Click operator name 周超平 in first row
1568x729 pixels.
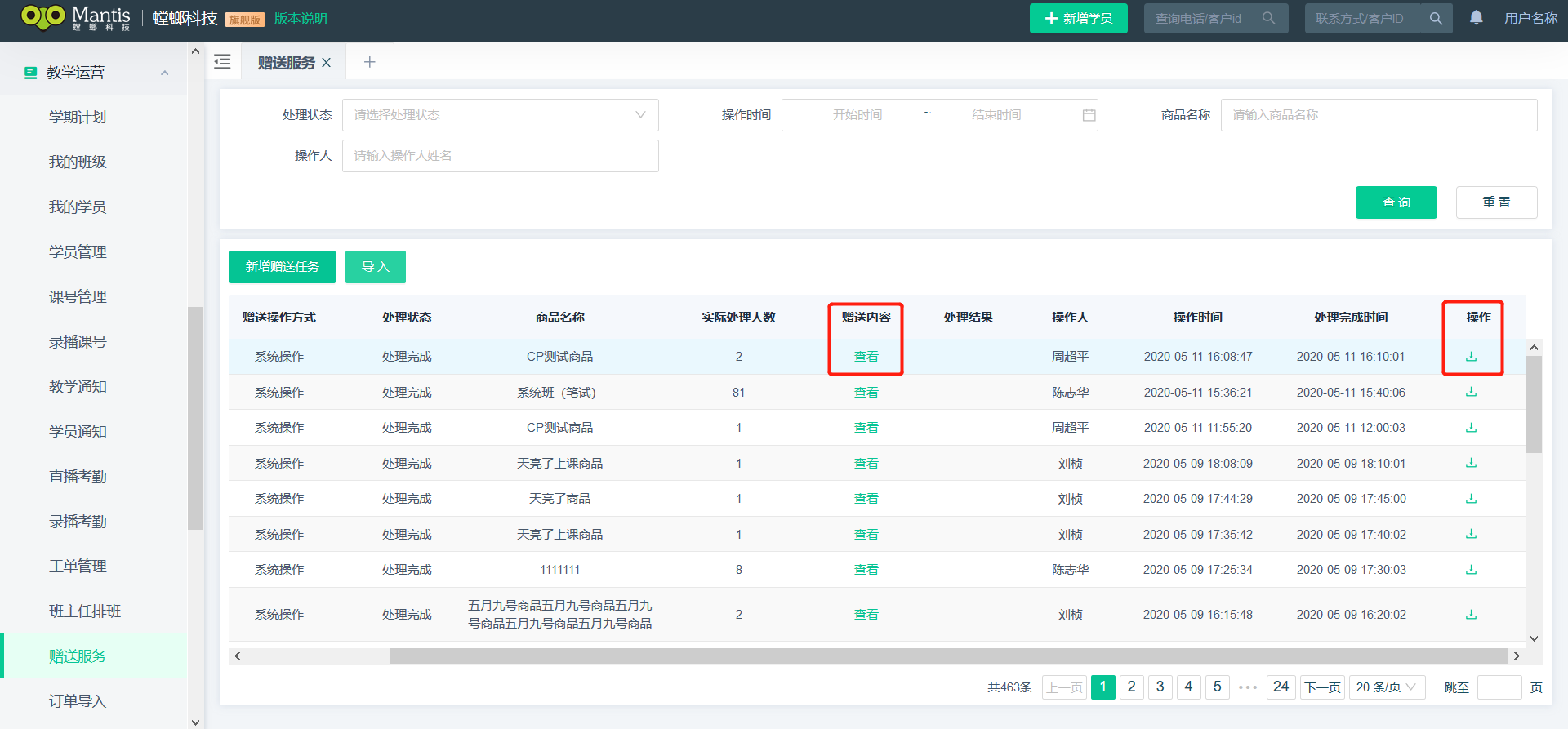(x=1070, y=357)
